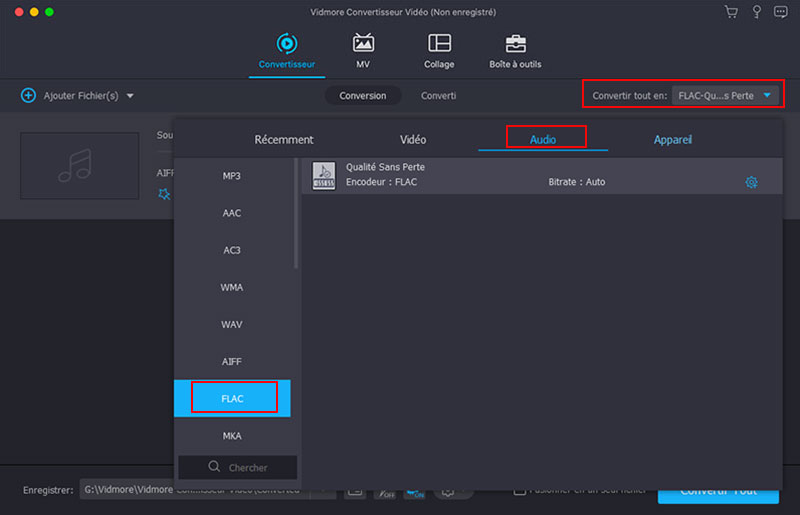Open the Convertir tout en format dropdown
This screenshot has height=515, width=800.
point(725,96)
